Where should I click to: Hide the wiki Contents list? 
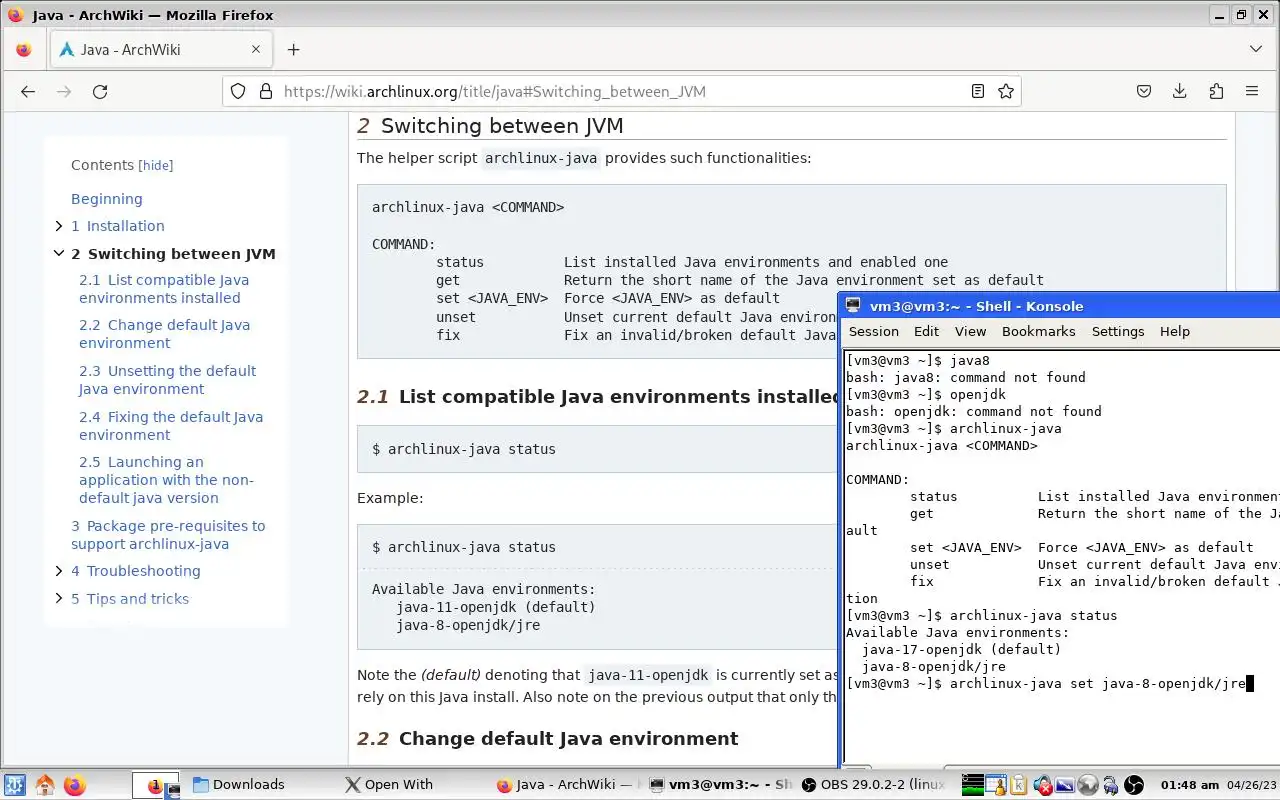pyautogui.click(x=155, y=166)
